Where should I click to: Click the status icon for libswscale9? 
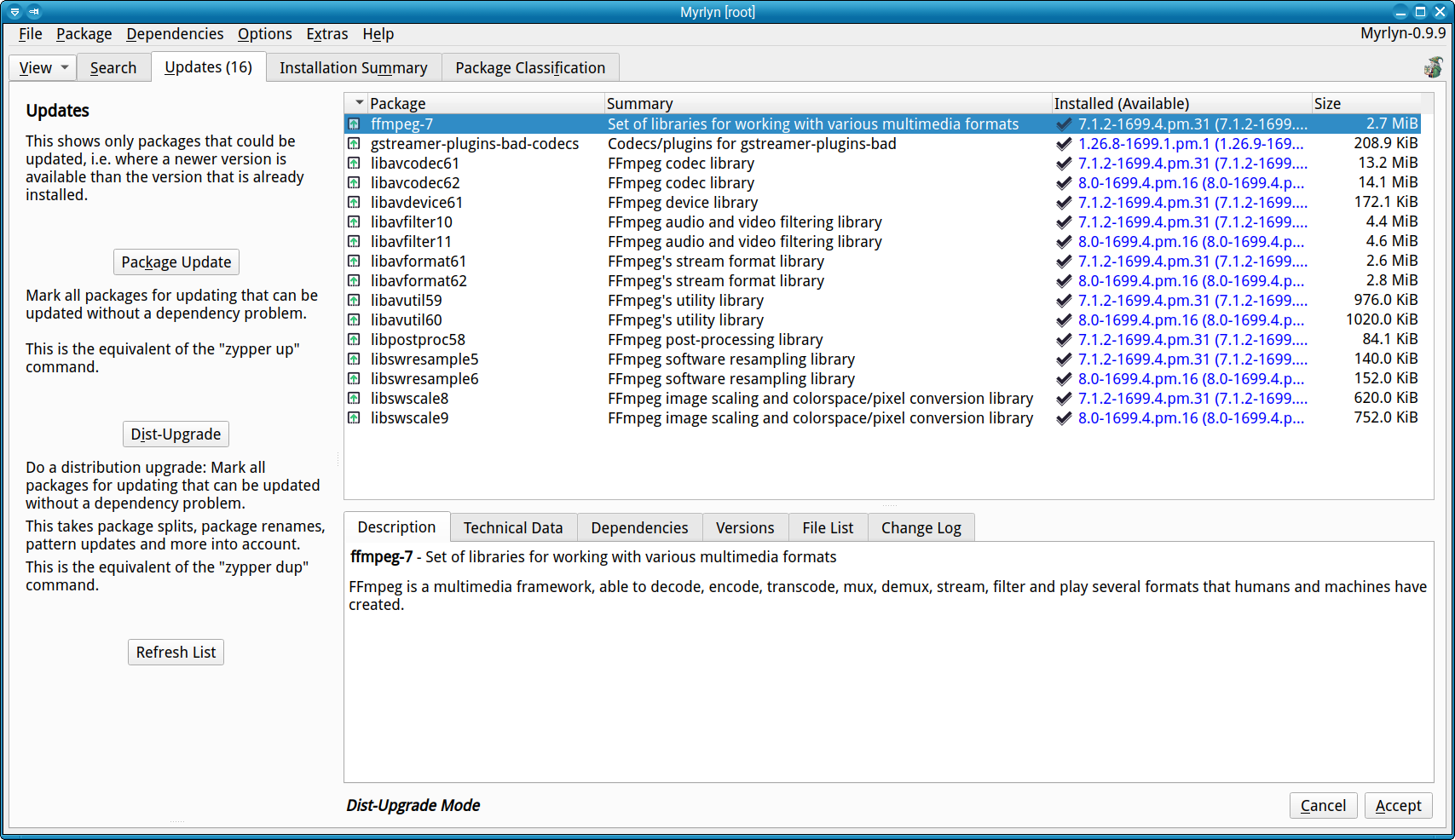[354, 418]
